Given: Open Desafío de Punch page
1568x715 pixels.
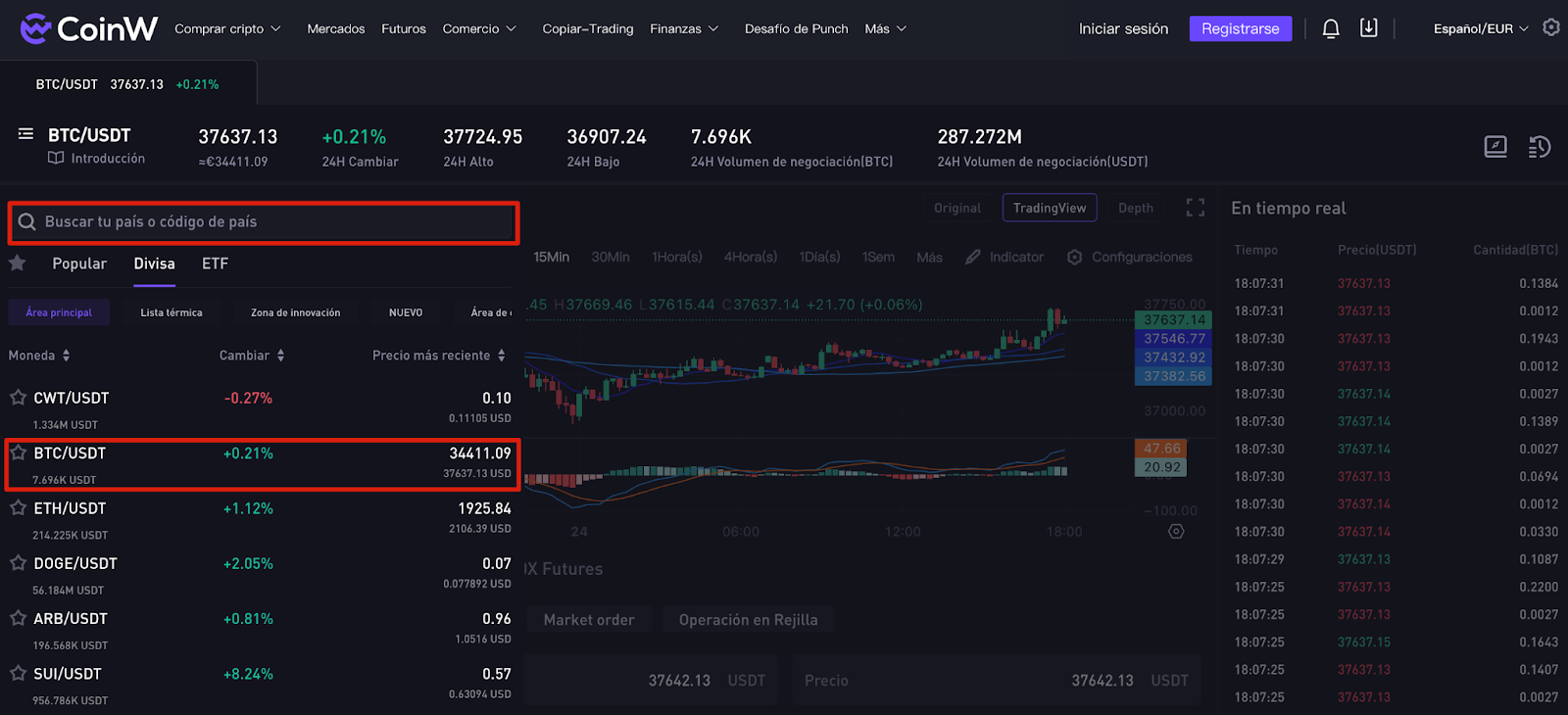Looking at the screenshot, I should 797,28.
